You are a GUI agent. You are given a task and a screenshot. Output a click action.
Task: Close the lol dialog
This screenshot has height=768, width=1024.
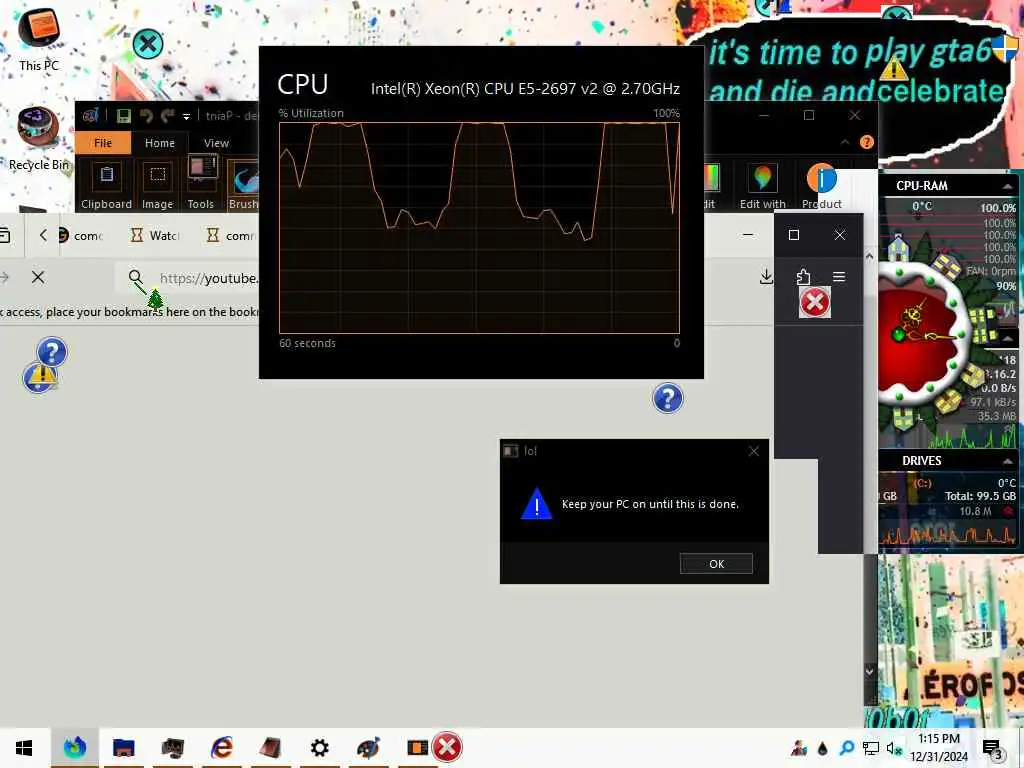pos(754,451)
